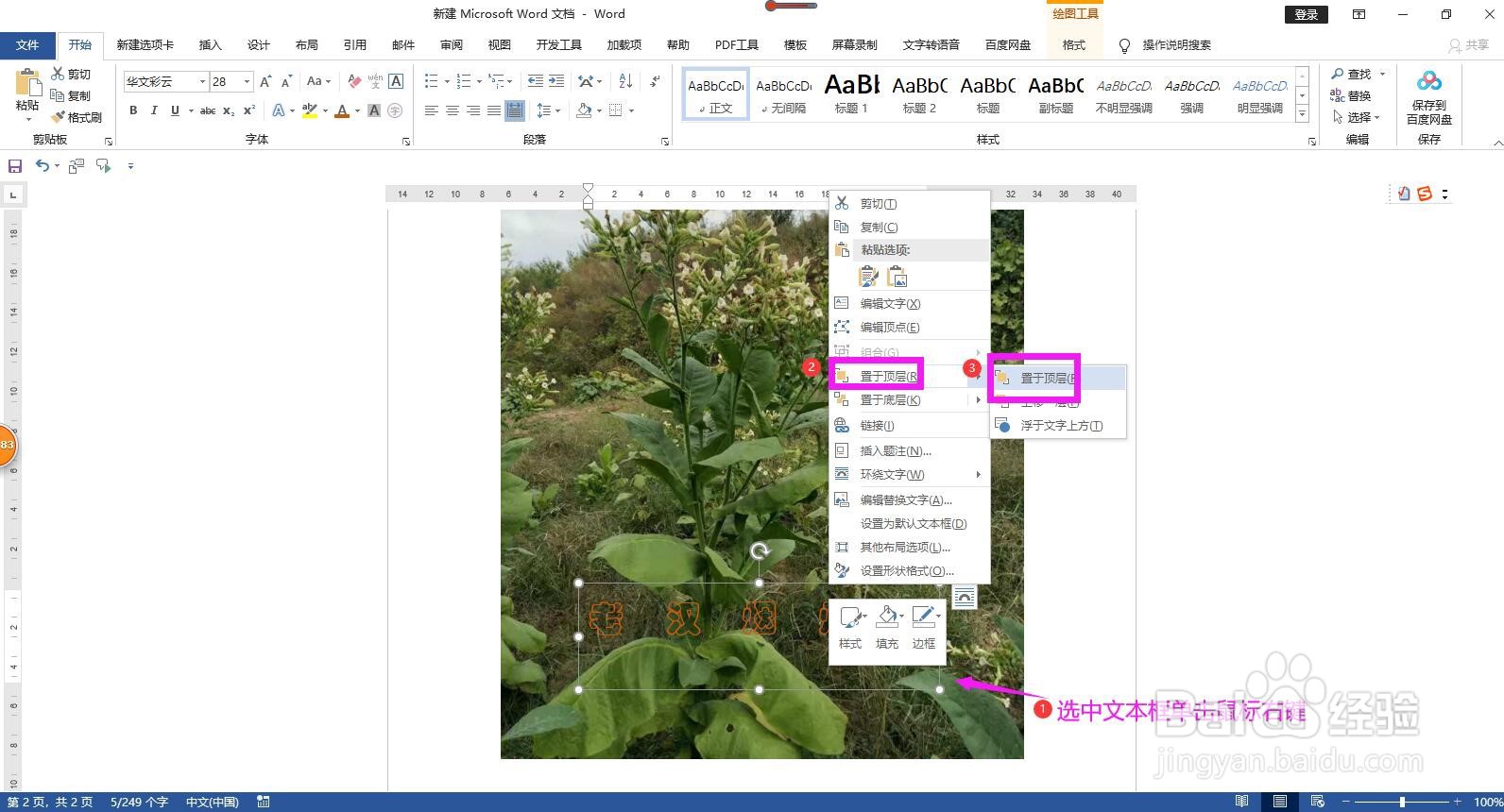Open the 格式 Format drawing tools tab
This screenshot has height=812, width=1504.
coord(1074,44)
